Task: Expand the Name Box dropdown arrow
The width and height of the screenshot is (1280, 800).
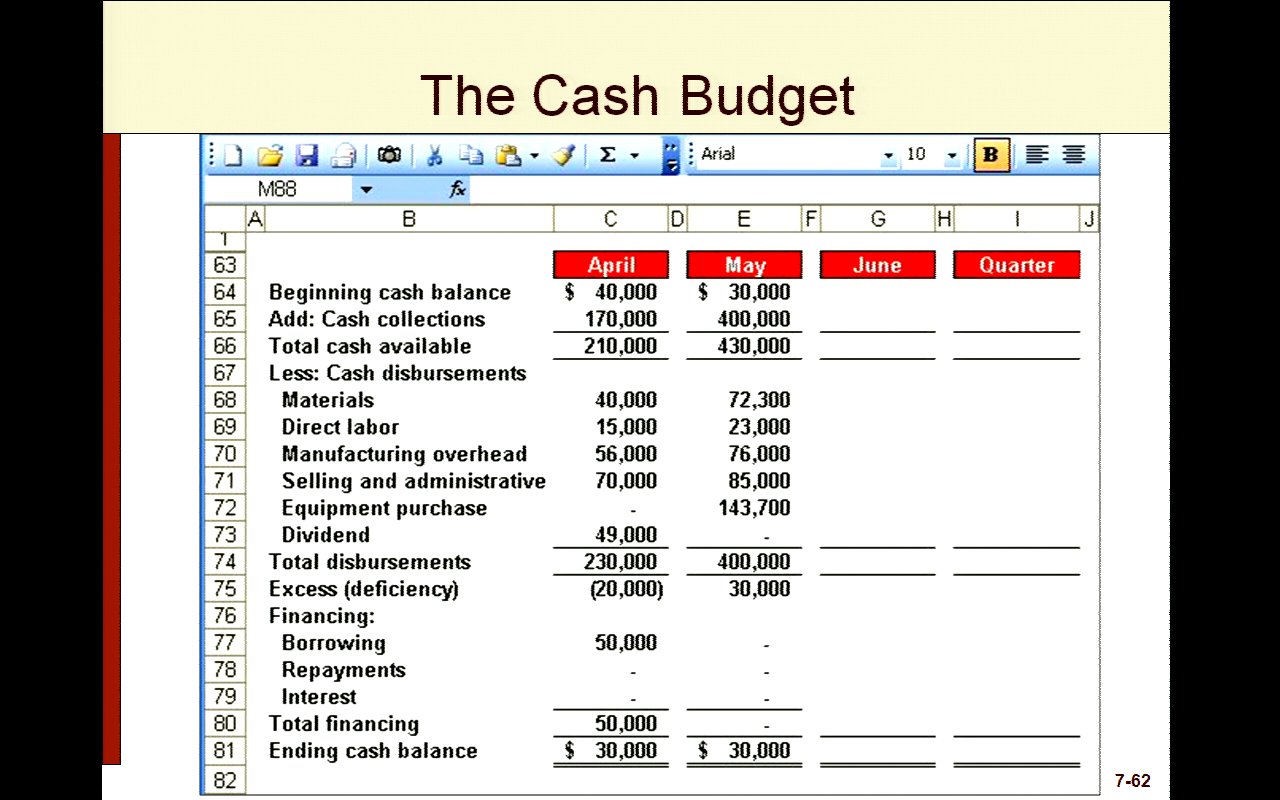Action: click(366, 189)
